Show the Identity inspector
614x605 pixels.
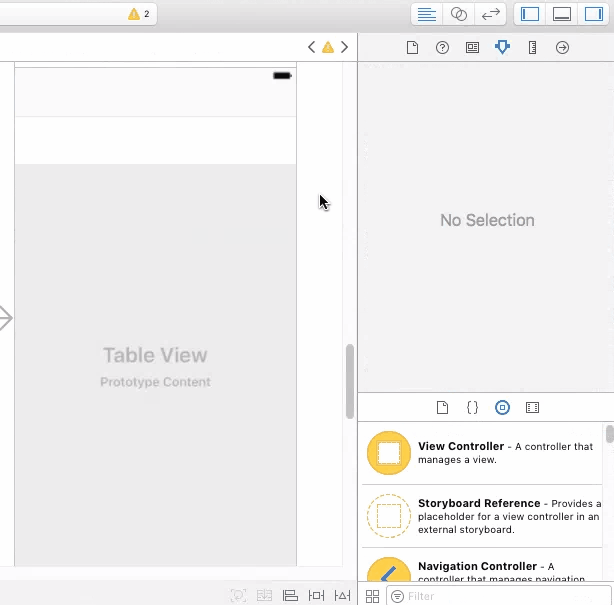(x=472, y=48)
